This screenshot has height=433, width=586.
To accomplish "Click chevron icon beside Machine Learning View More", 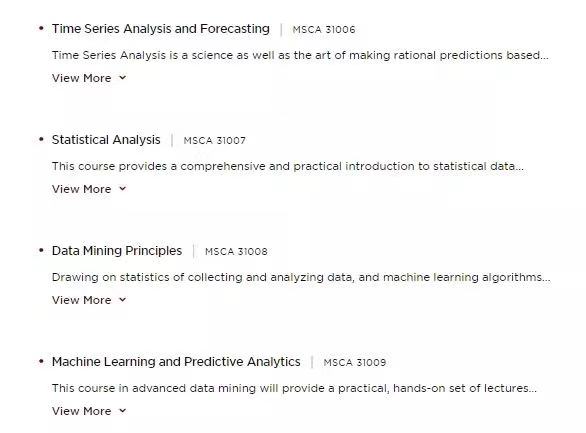I will pyautogui.click(x=123, y=411).
